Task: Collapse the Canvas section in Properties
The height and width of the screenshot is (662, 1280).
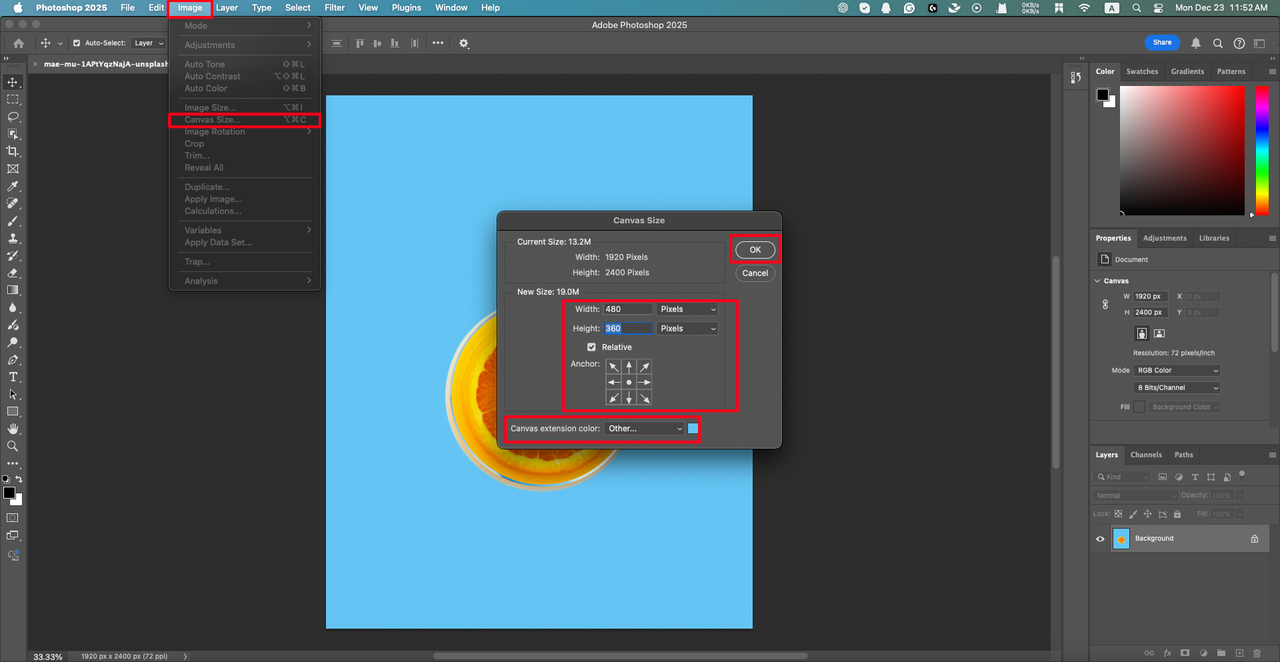Action: [x=1098, y=281]
